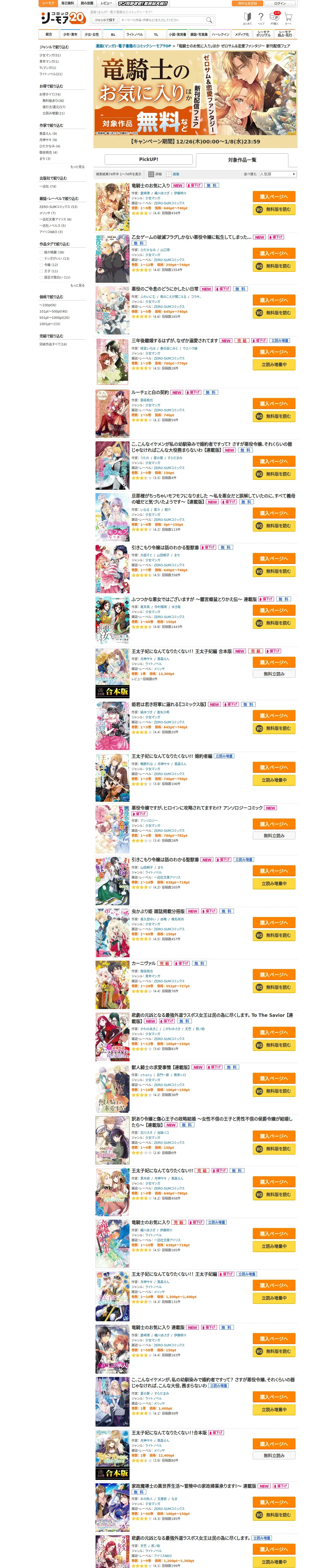The height and width of the screenshot is (1568, 336).
Task: Open the help question mark icon
Action: [x=261, y=18]
